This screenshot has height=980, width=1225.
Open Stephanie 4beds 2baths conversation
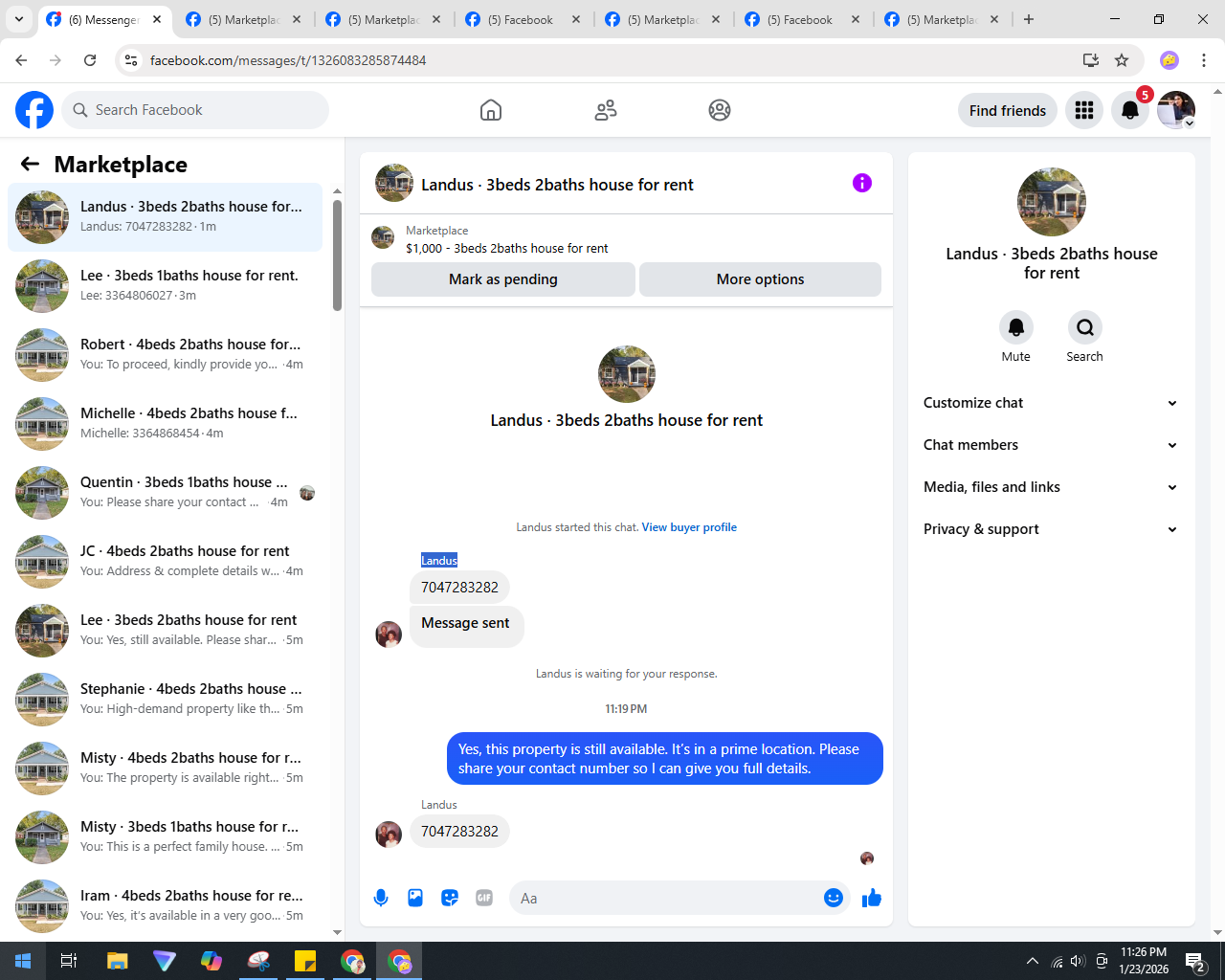166,700
